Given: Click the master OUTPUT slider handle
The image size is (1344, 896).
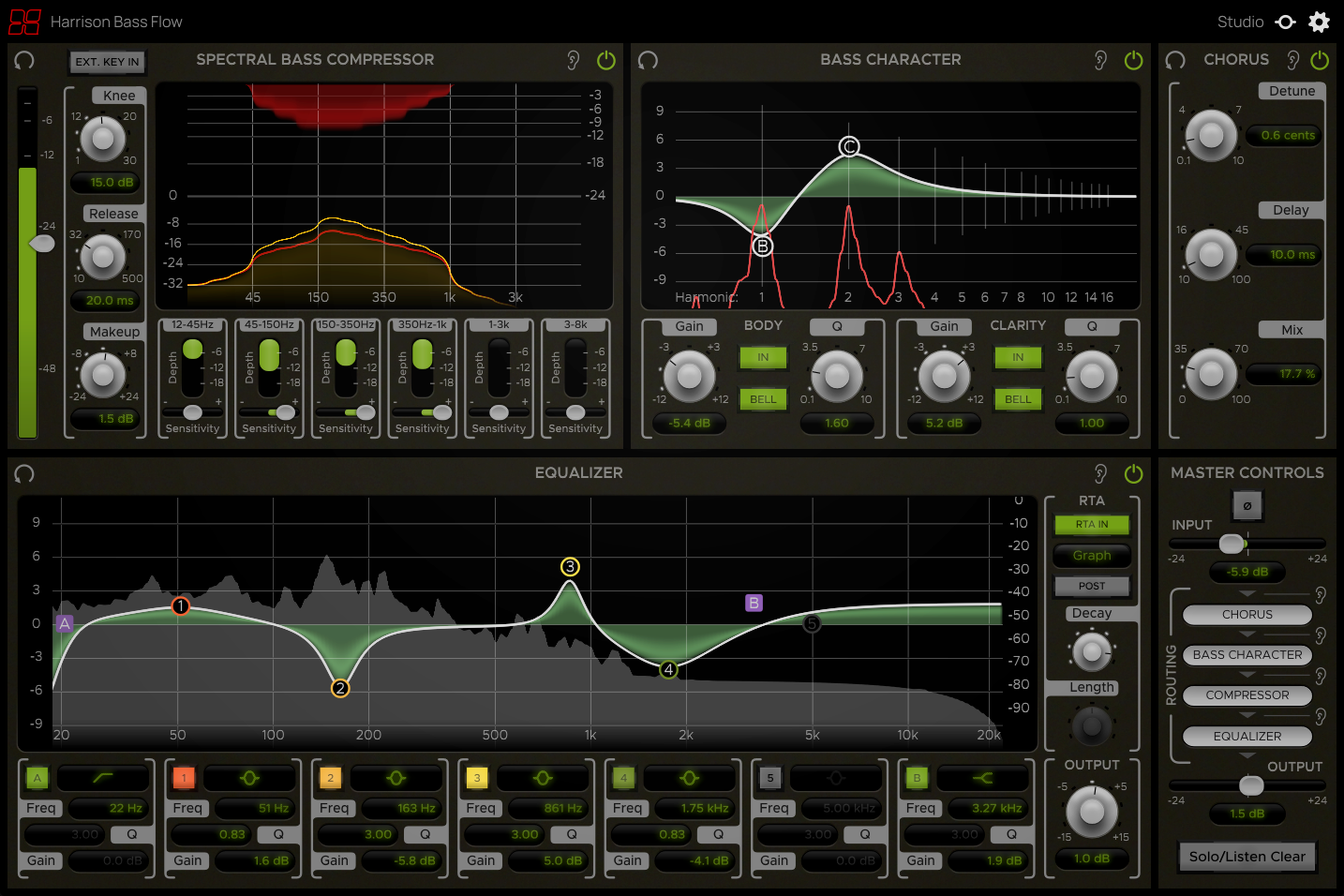Looking at the screenshot, I should tap(1251, 785).
